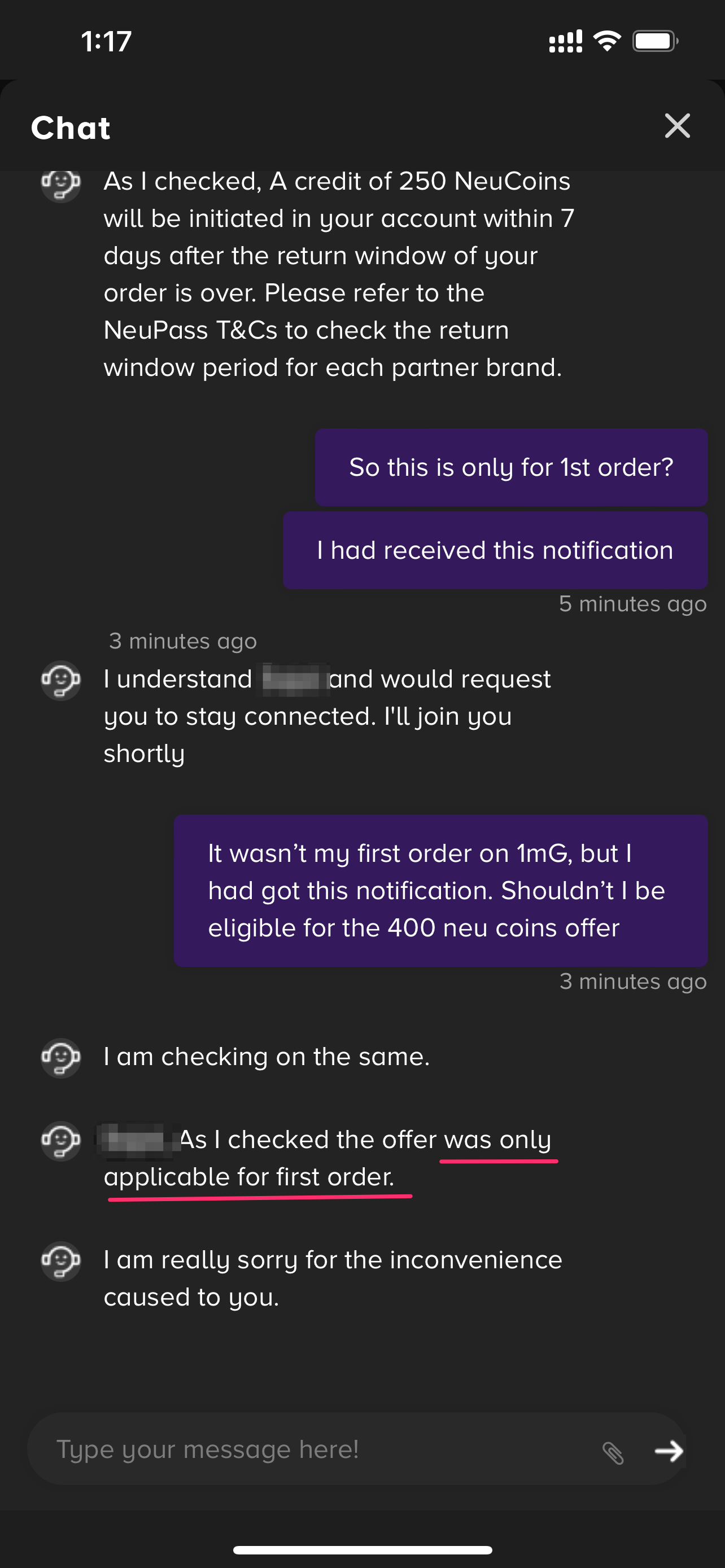Tap the "I am checking on the same." message
The width and height of the screenshot is (725, 1568).
[x=267, y=1057]
